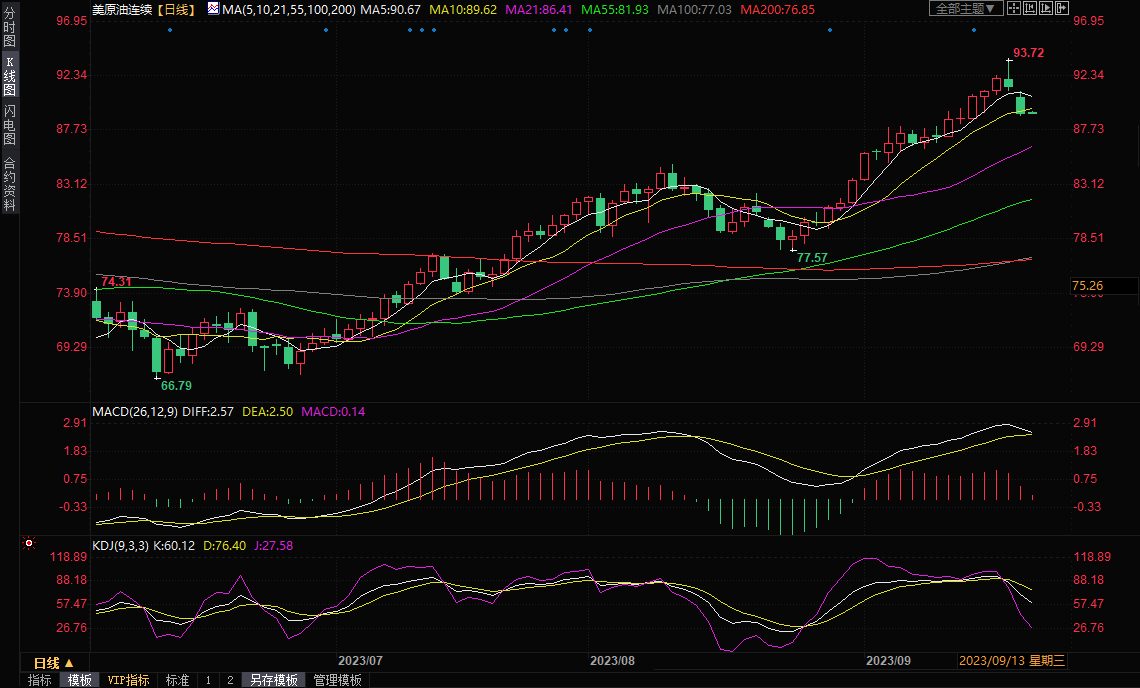The width and height of the screenshot is (1140, 688).
Task: Select the 指标 bottom tab
Action: point(40,680)
